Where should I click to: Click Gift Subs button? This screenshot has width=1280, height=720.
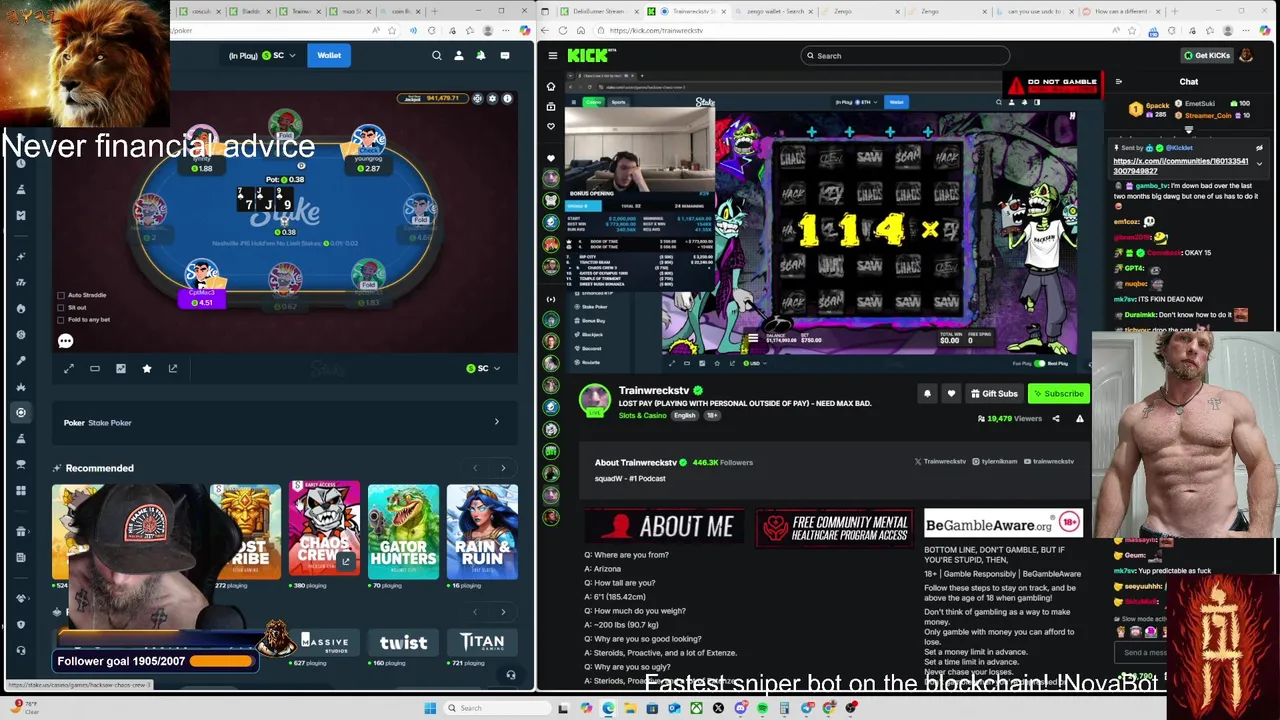(x=994, y=394)
